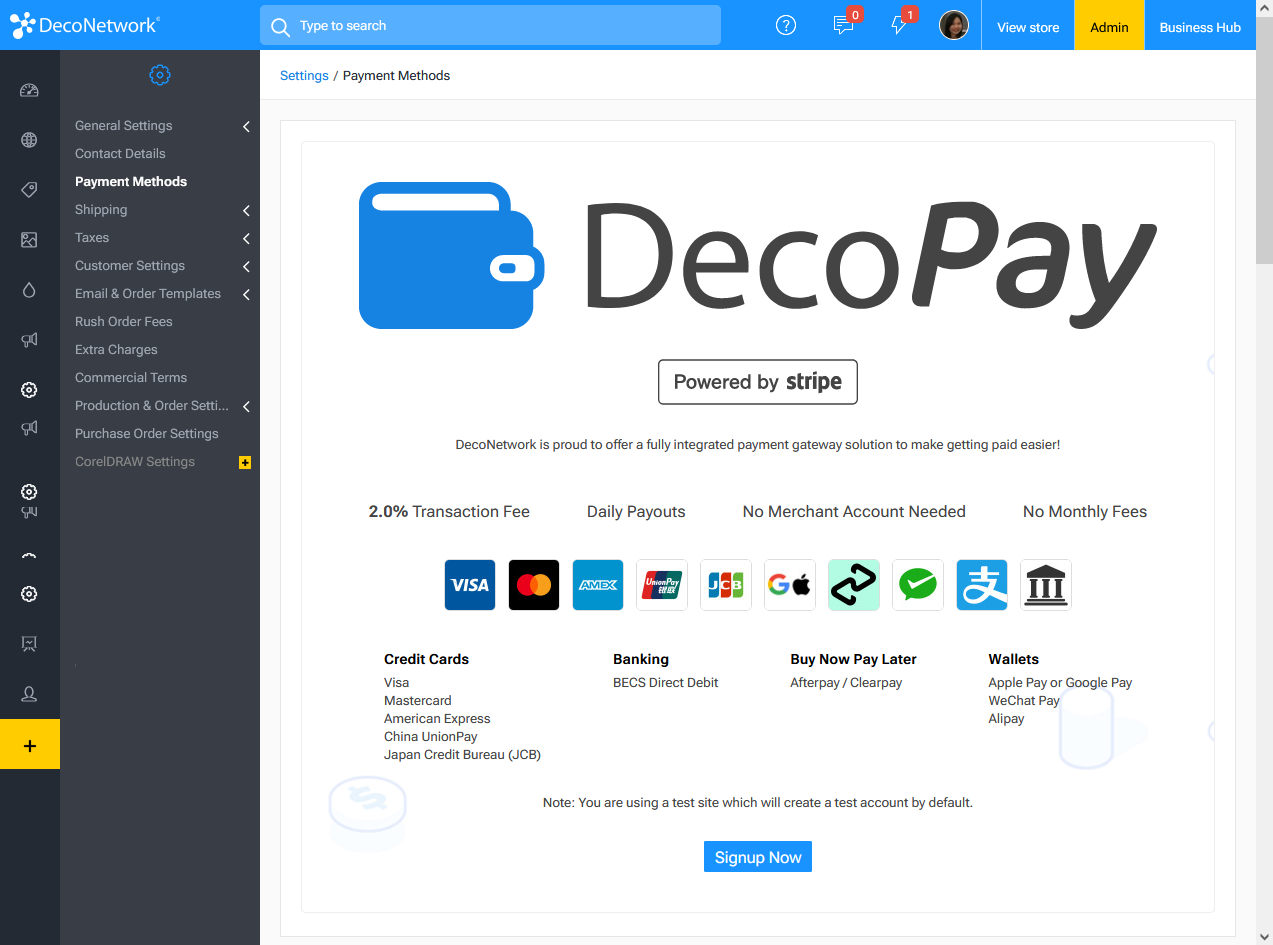This screenshot has height=945, width=1273.
Task: Click the DecoNetwork logo
Action: click(84, 26)
